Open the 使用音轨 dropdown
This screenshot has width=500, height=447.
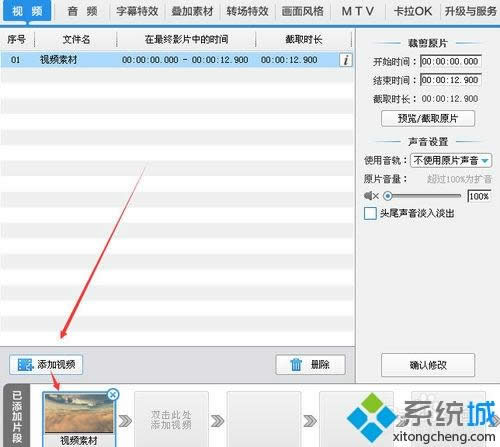(451, 160)
